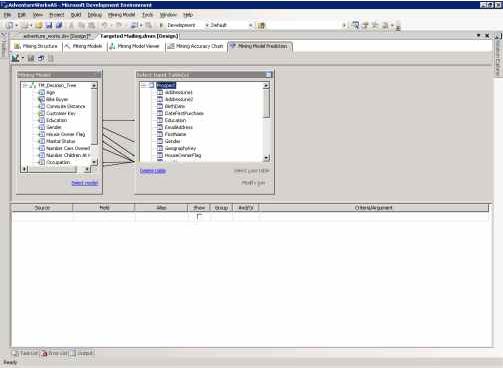Click the Find in Files toolbar icon

262,25
